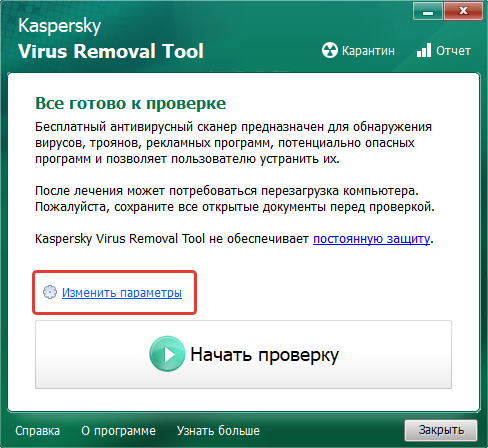Open Справка help link
Image resolution: width=488 pixels, height=448 pixels.
click(x=37, y=431)
